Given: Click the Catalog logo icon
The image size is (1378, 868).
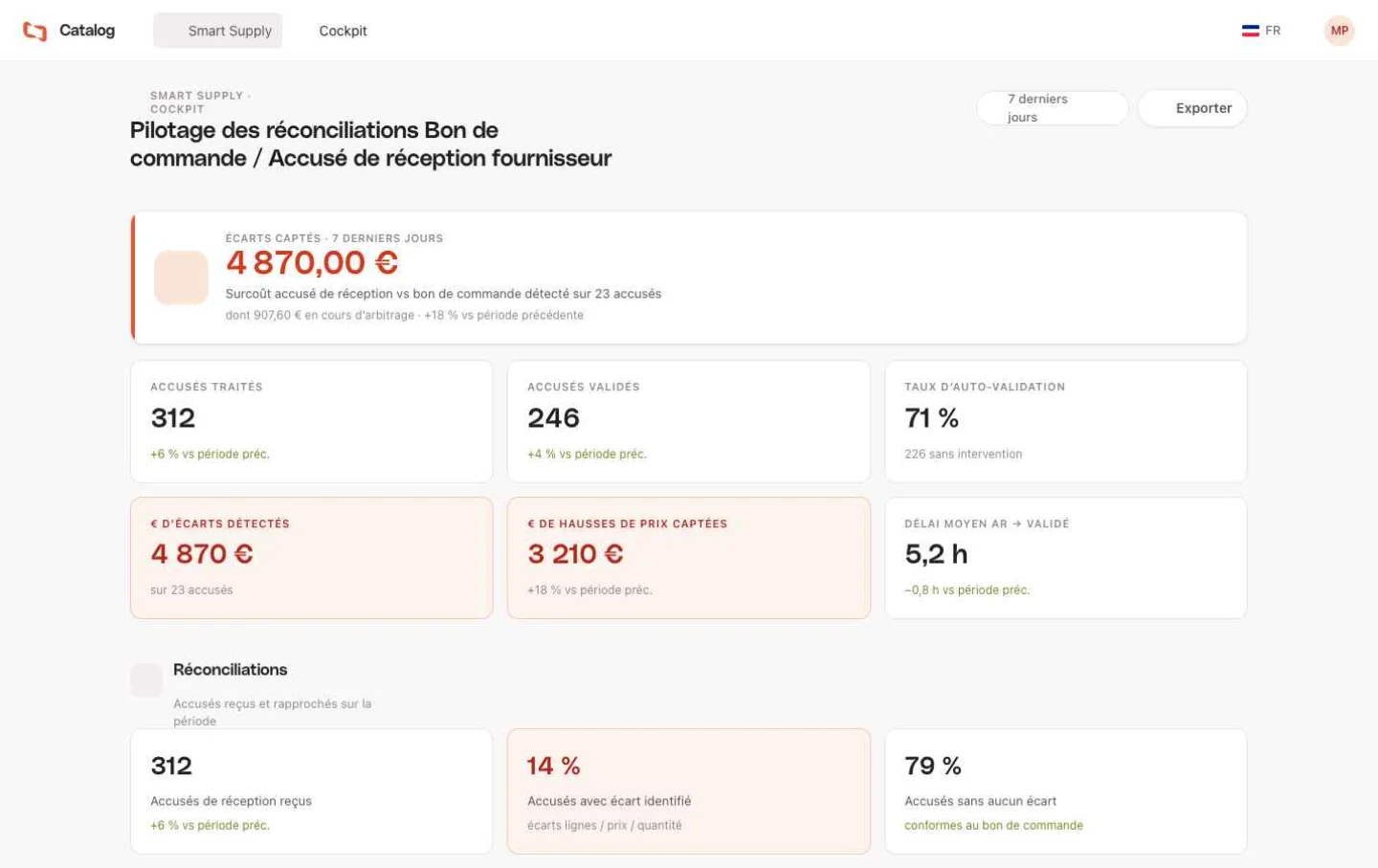Looking at the screenshot, I should tap(34, 31).
